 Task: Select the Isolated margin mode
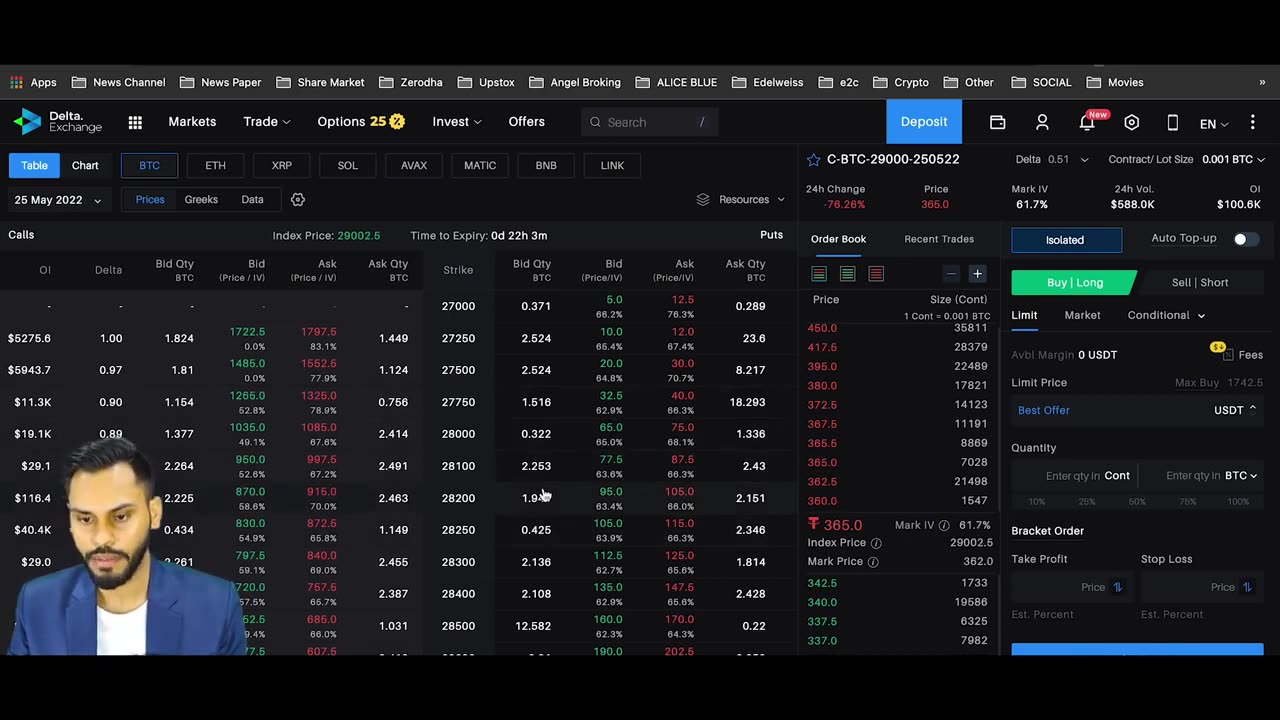pos(1066,240)
